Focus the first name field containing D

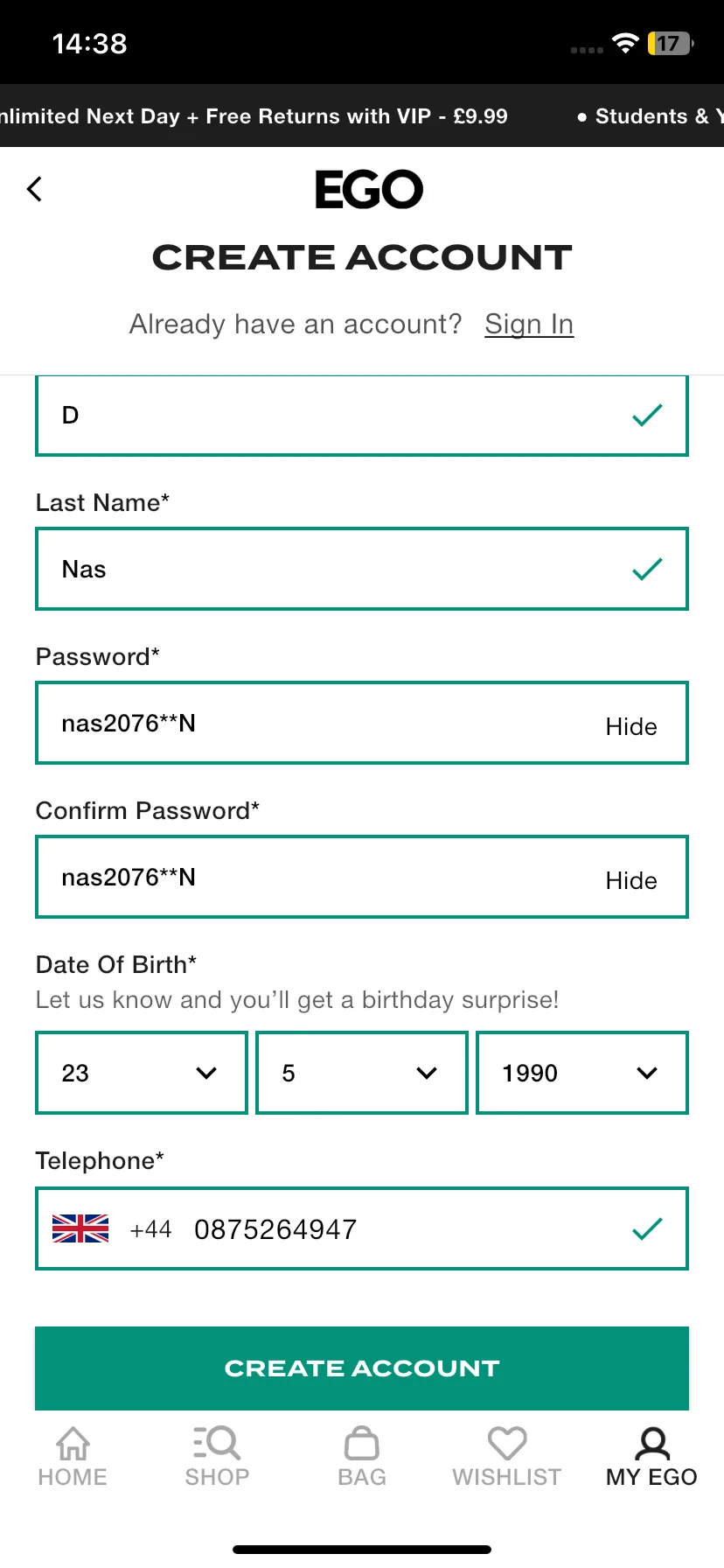click(362, 416)
